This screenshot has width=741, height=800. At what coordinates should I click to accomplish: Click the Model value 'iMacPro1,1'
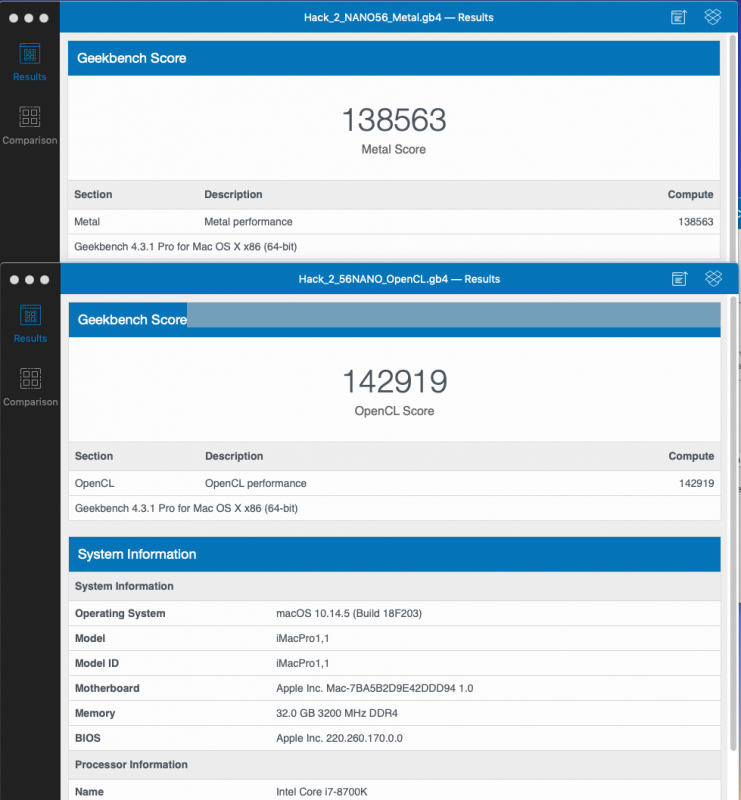coord(303,638)
